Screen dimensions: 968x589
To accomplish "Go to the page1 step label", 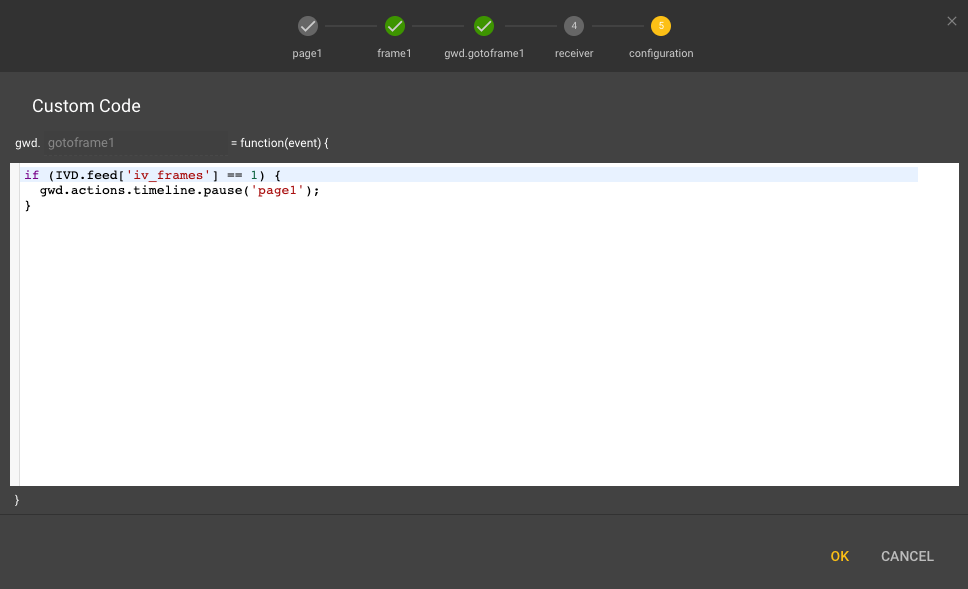I will pyautogui.click(x=308, y=53).
